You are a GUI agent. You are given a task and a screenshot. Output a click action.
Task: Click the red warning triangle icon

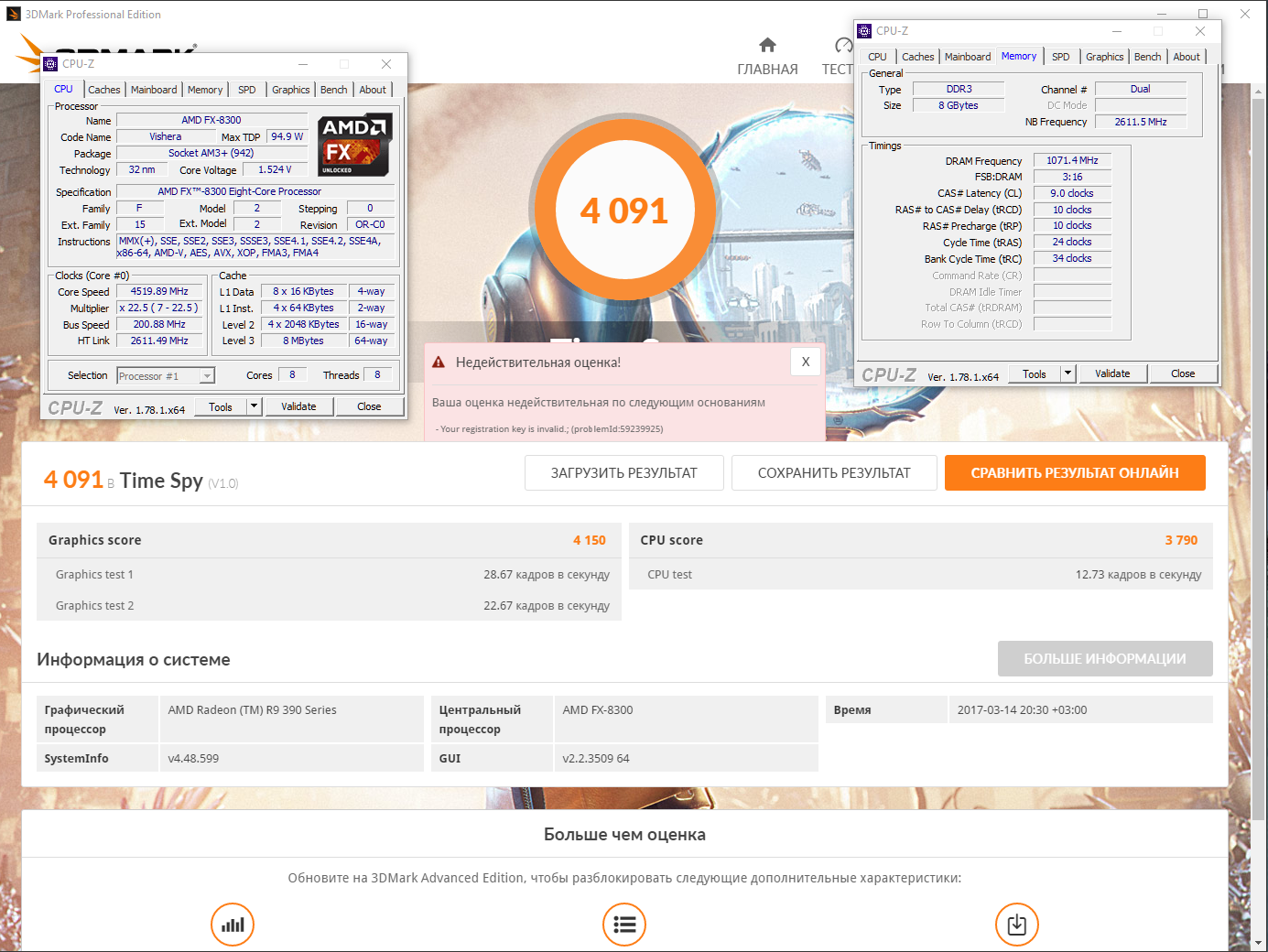pyautogui.click(x=439, y=362)
